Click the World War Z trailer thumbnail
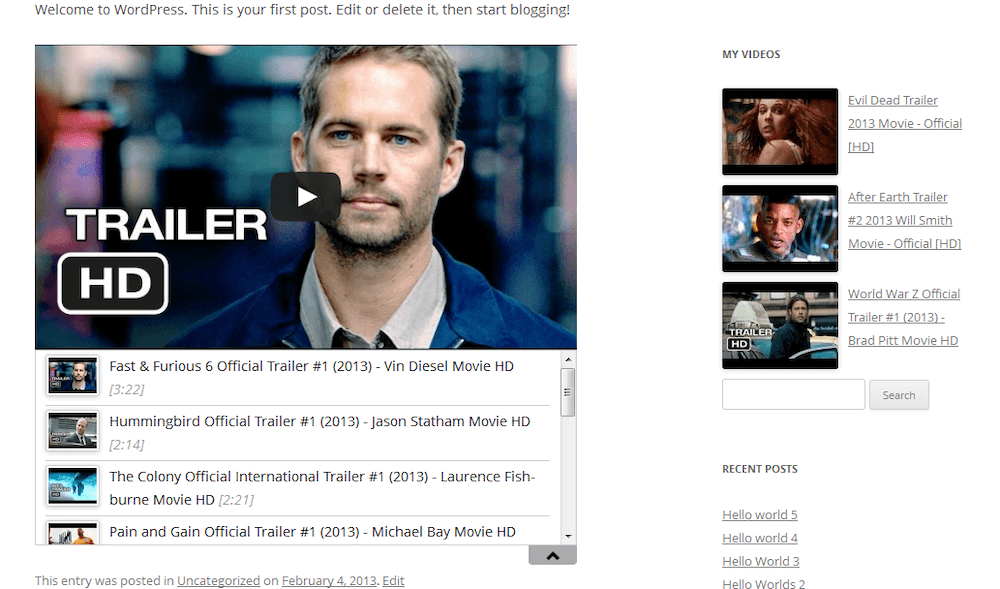1000x589 pixels. click(780, 325)
